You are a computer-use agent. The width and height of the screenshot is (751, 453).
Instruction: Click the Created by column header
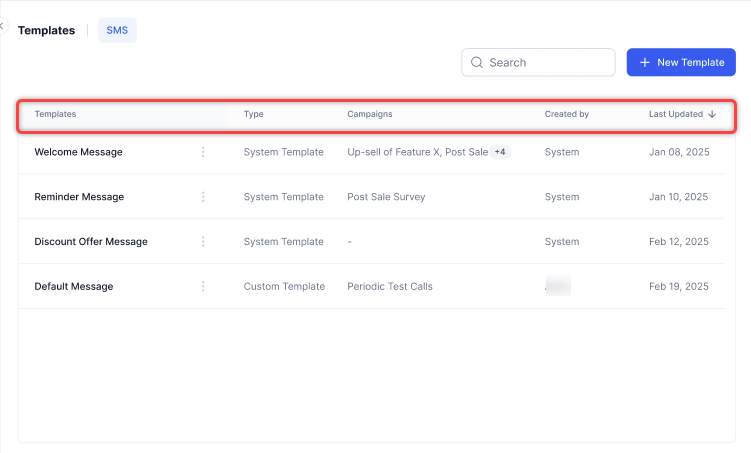coord(566,114)
